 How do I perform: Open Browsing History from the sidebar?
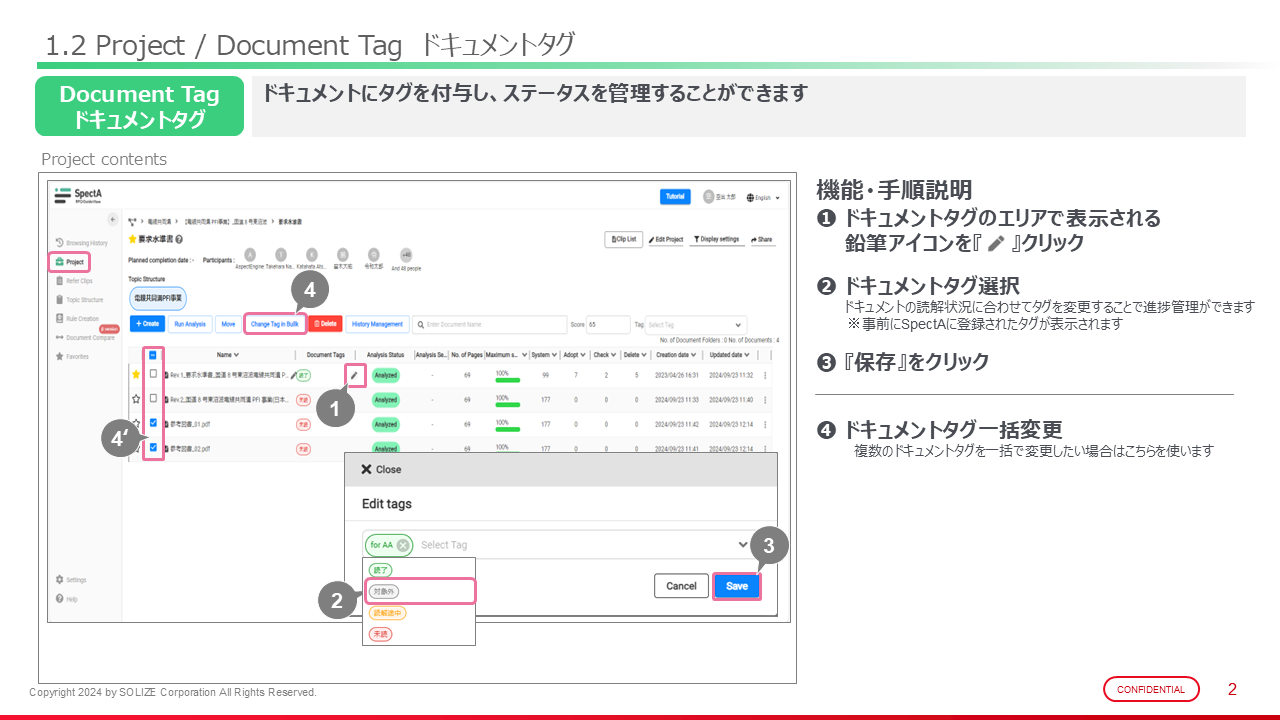tap(82, 243)
